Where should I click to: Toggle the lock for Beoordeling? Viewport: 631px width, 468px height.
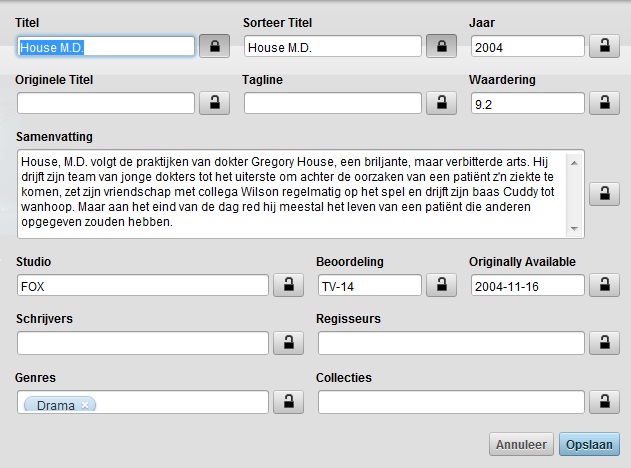click(441, 285)
